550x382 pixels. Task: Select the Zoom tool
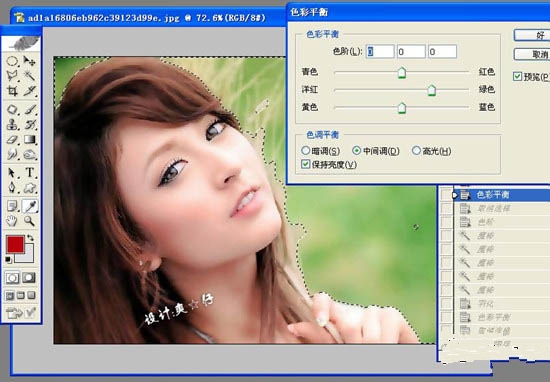click(x=29, y=221)
